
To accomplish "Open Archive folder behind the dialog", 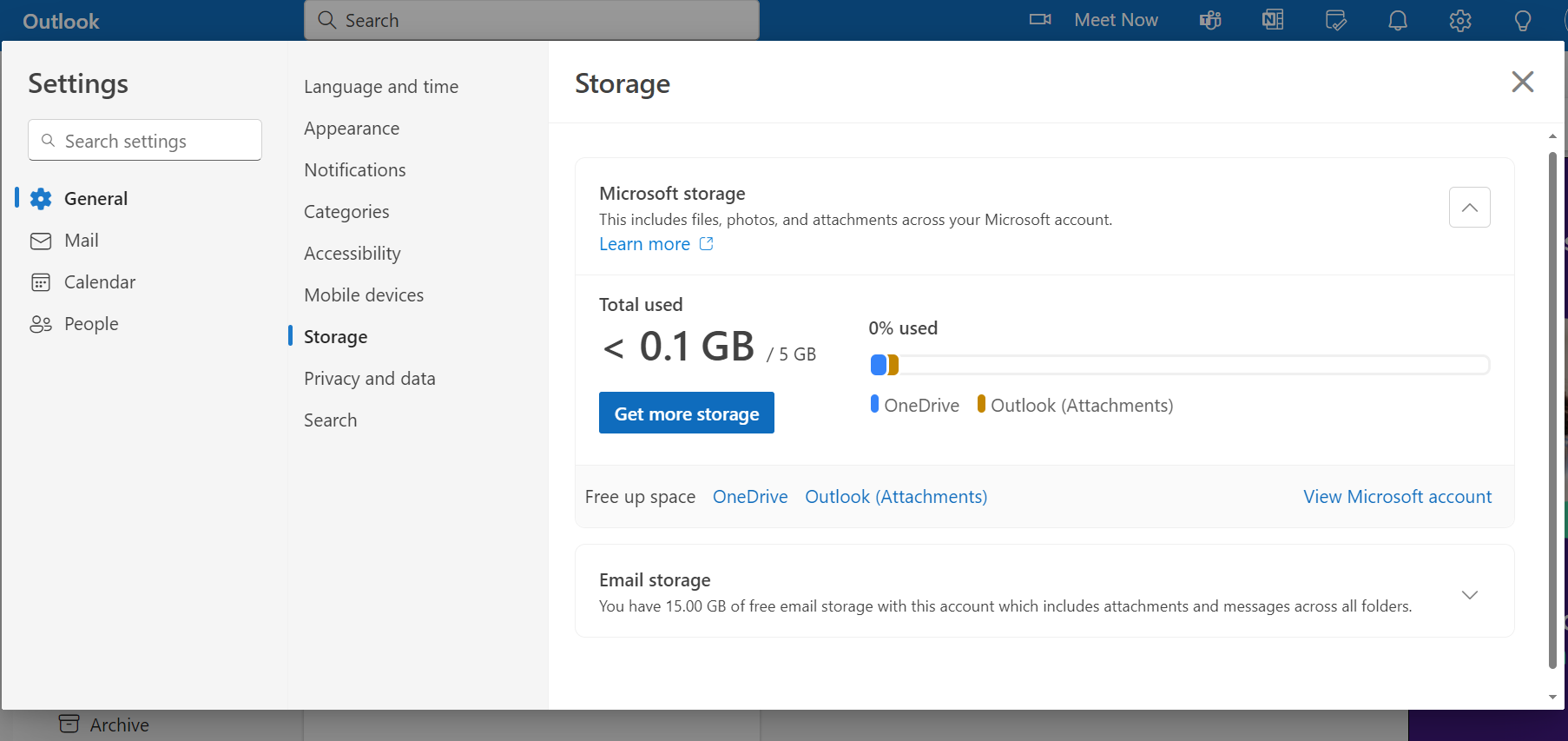I will (119, 724).
